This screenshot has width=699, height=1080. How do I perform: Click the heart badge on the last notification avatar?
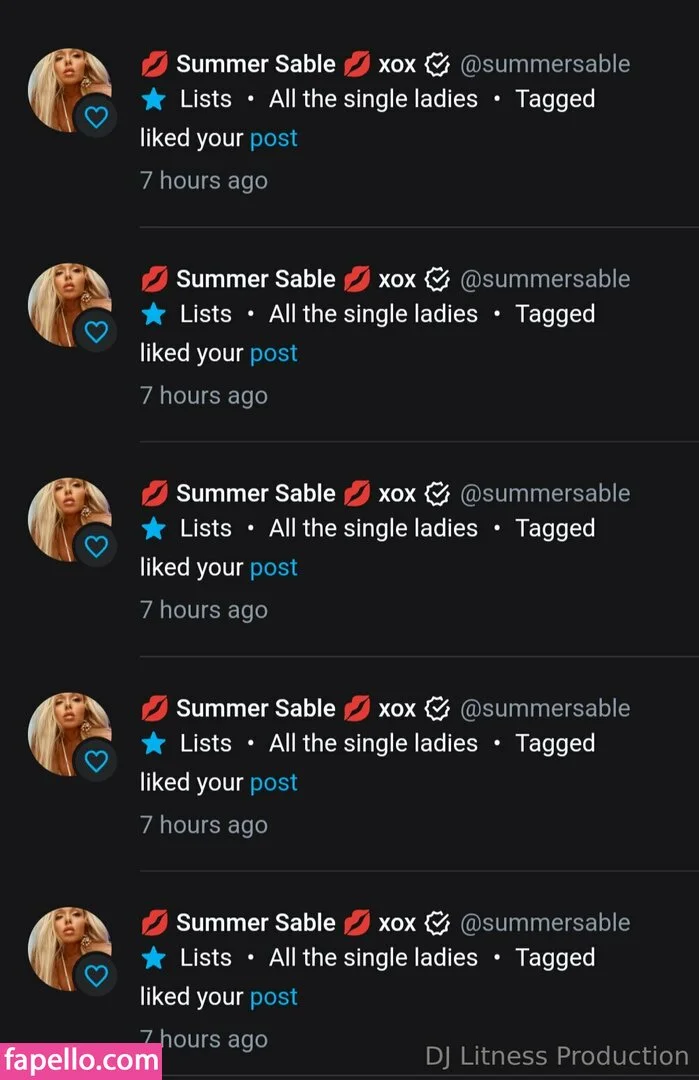(x=96, y=976)
